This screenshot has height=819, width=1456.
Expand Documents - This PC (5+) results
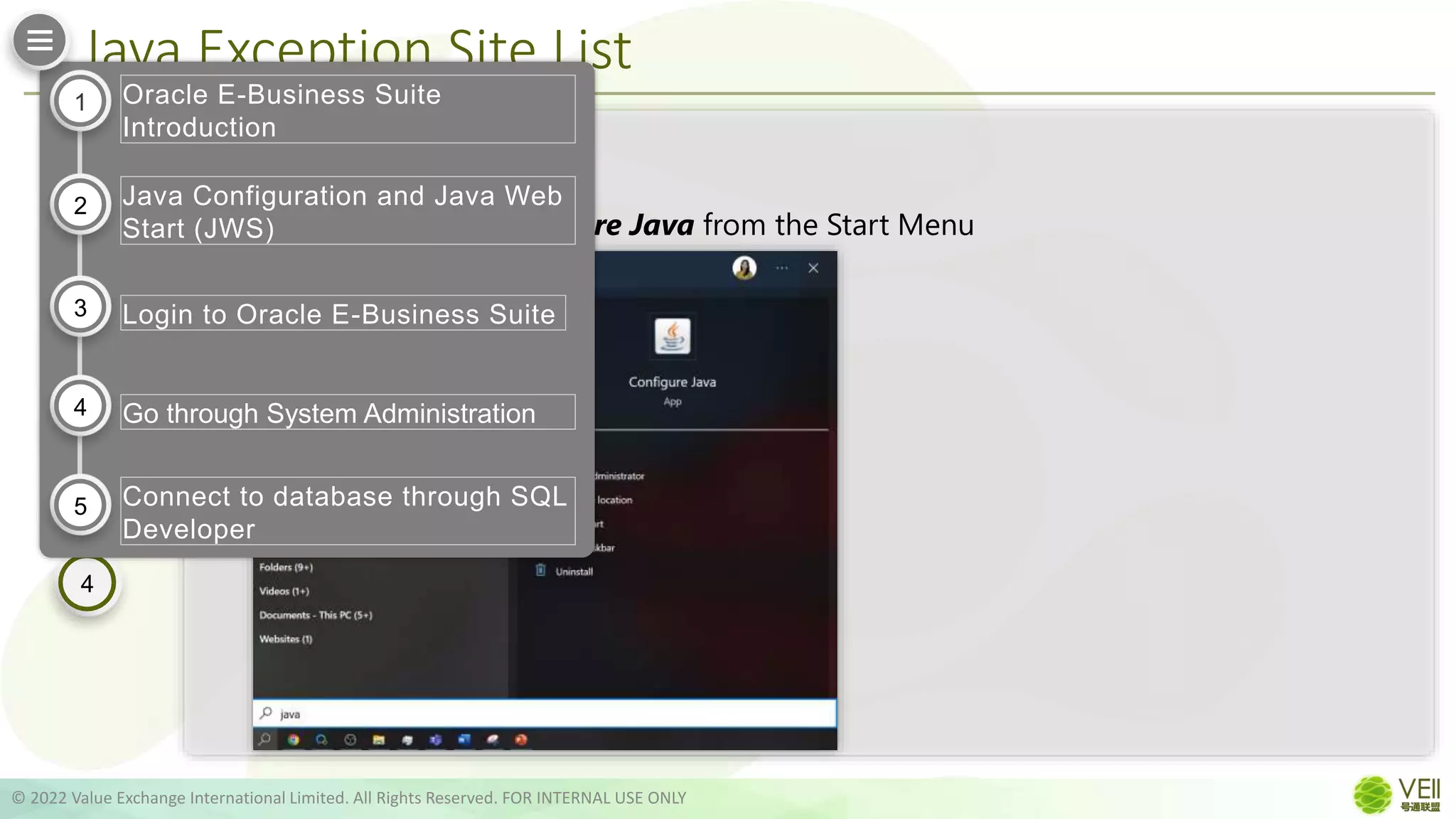point(316,615)
